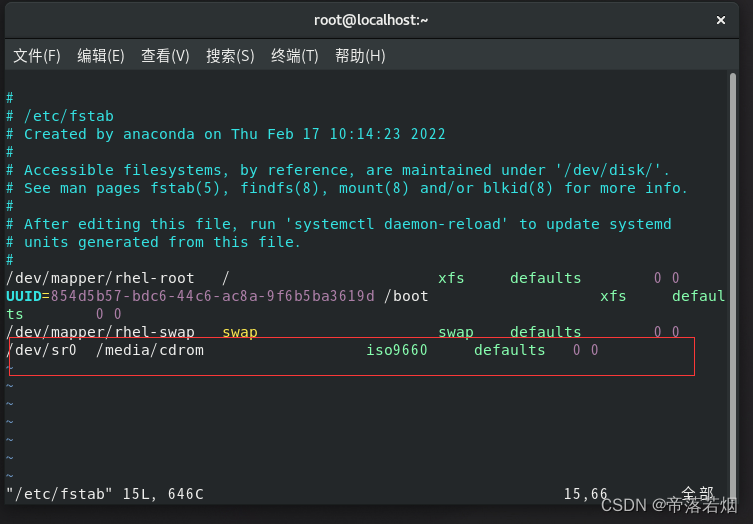
Task: Open the 查看(V) menu
Action: pos(165,56)
